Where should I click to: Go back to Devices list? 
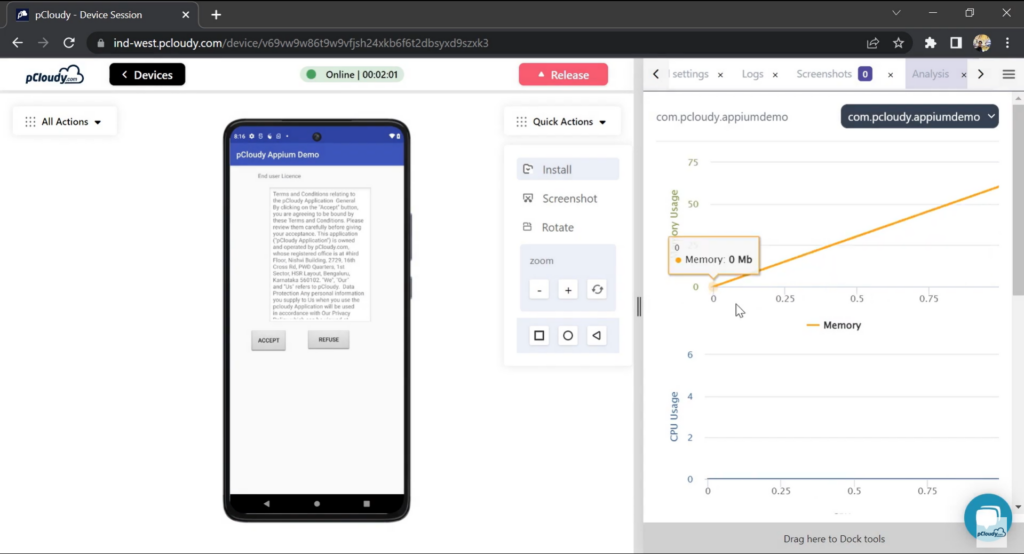pos(147,74)
